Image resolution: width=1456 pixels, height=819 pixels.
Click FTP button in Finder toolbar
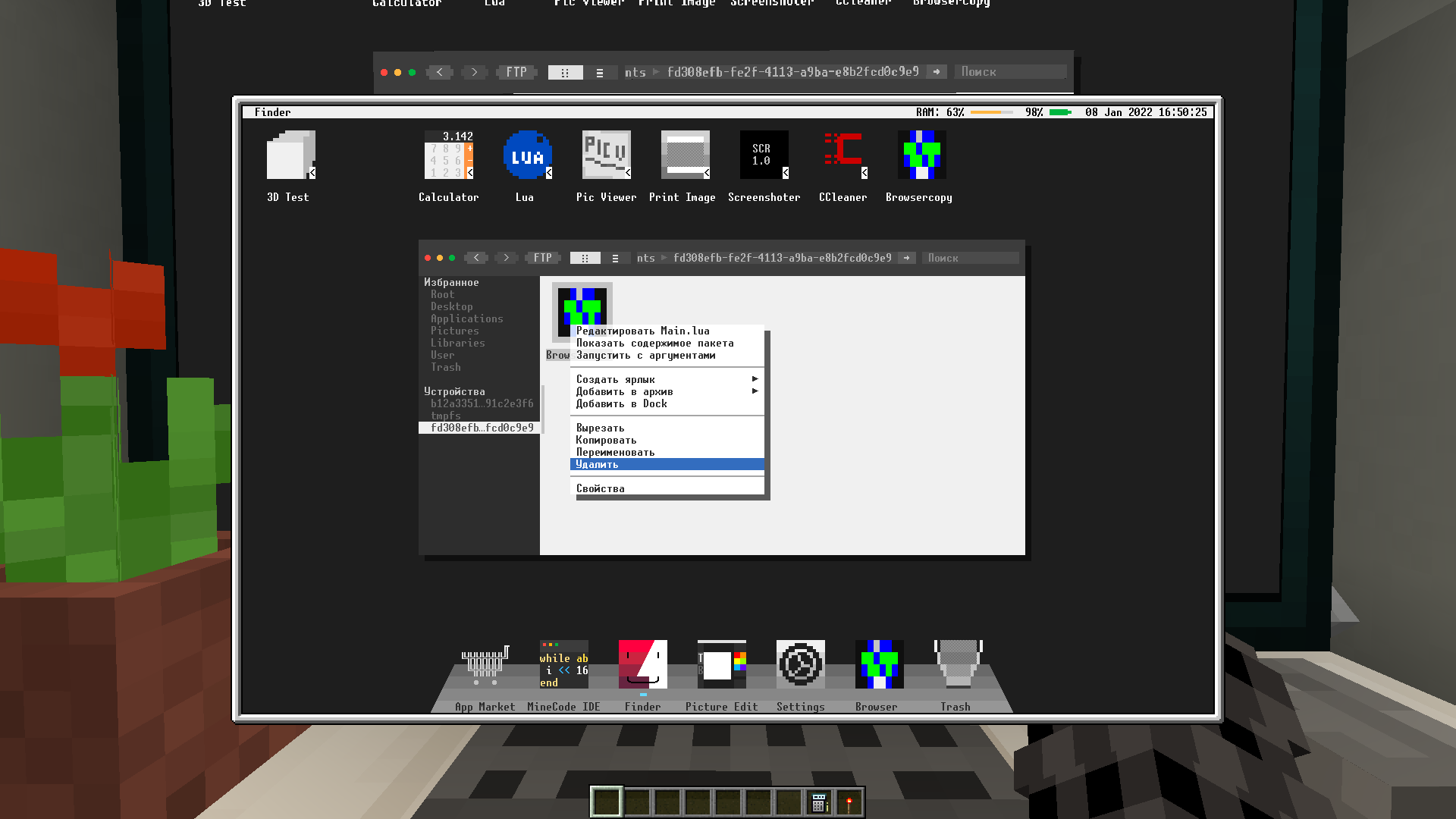[x=542, y=258]
